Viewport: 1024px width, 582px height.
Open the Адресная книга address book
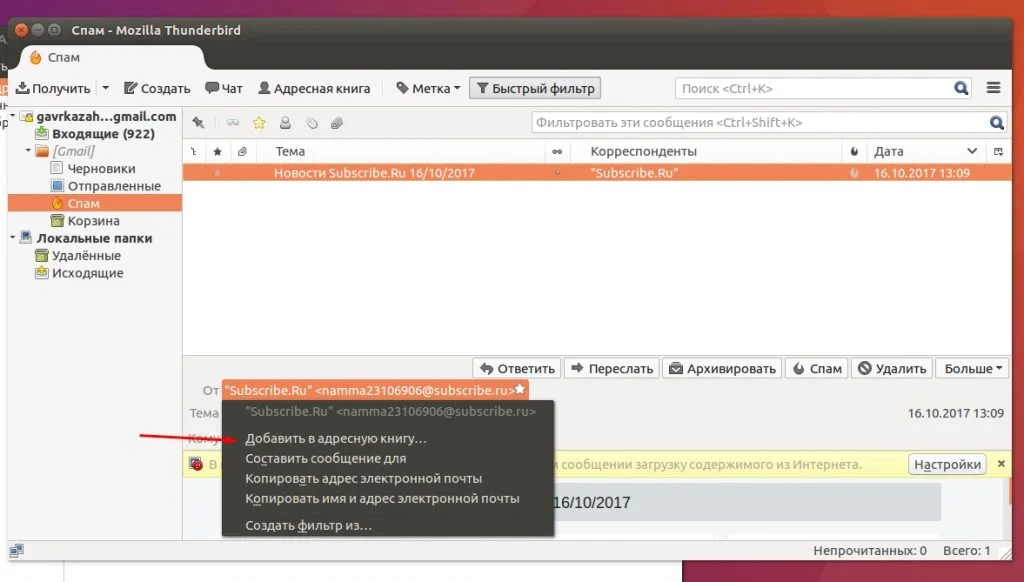click(314, 88)
